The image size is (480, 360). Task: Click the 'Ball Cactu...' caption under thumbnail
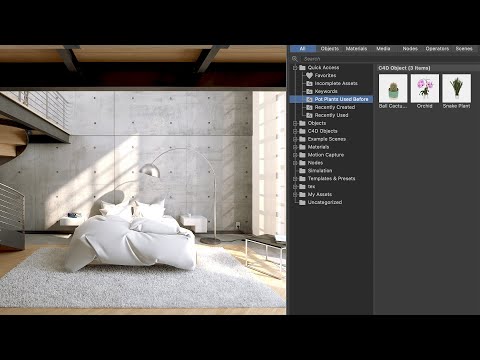pos(393,106)
